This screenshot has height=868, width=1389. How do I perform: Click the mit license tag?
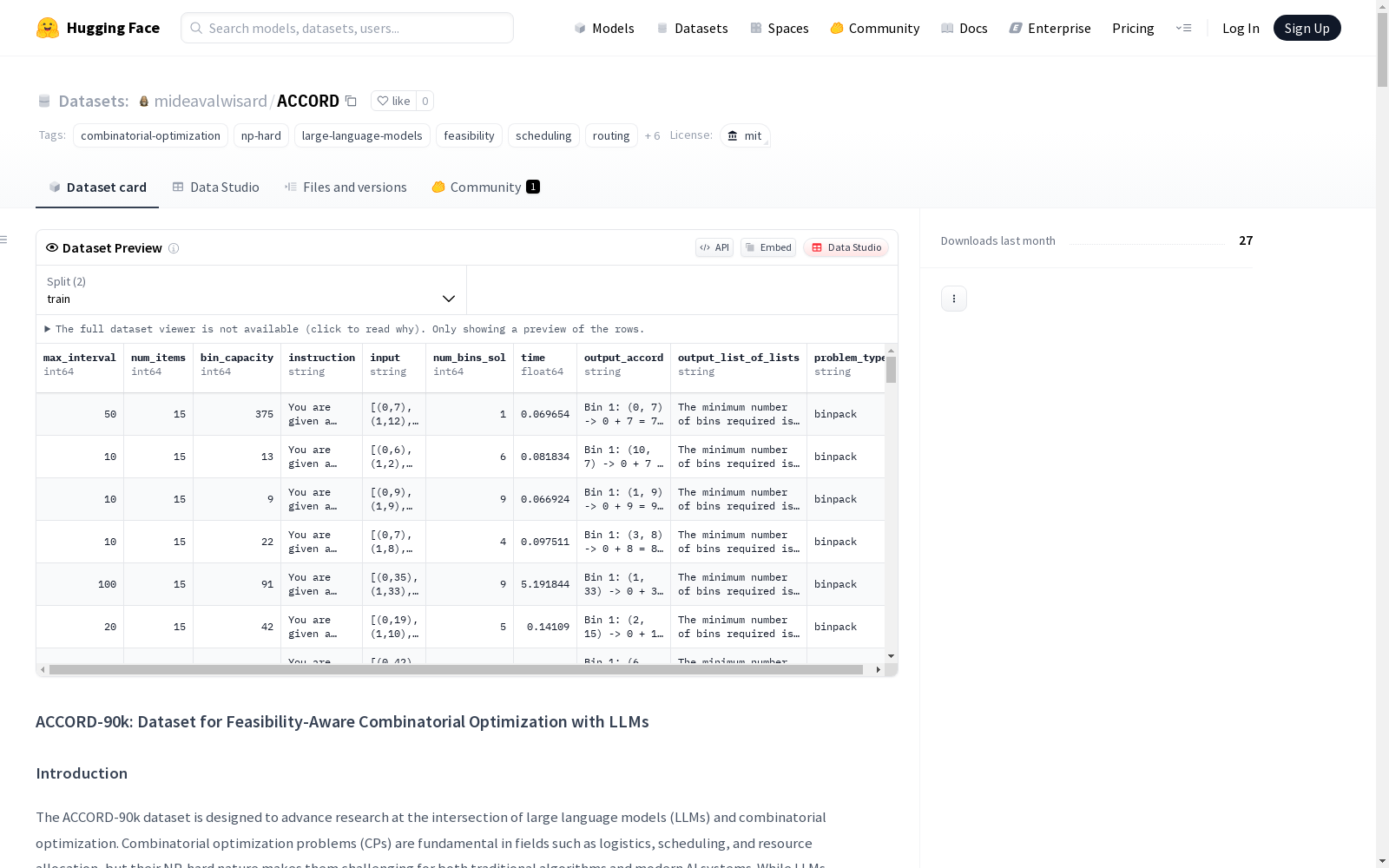pos(745,135)
